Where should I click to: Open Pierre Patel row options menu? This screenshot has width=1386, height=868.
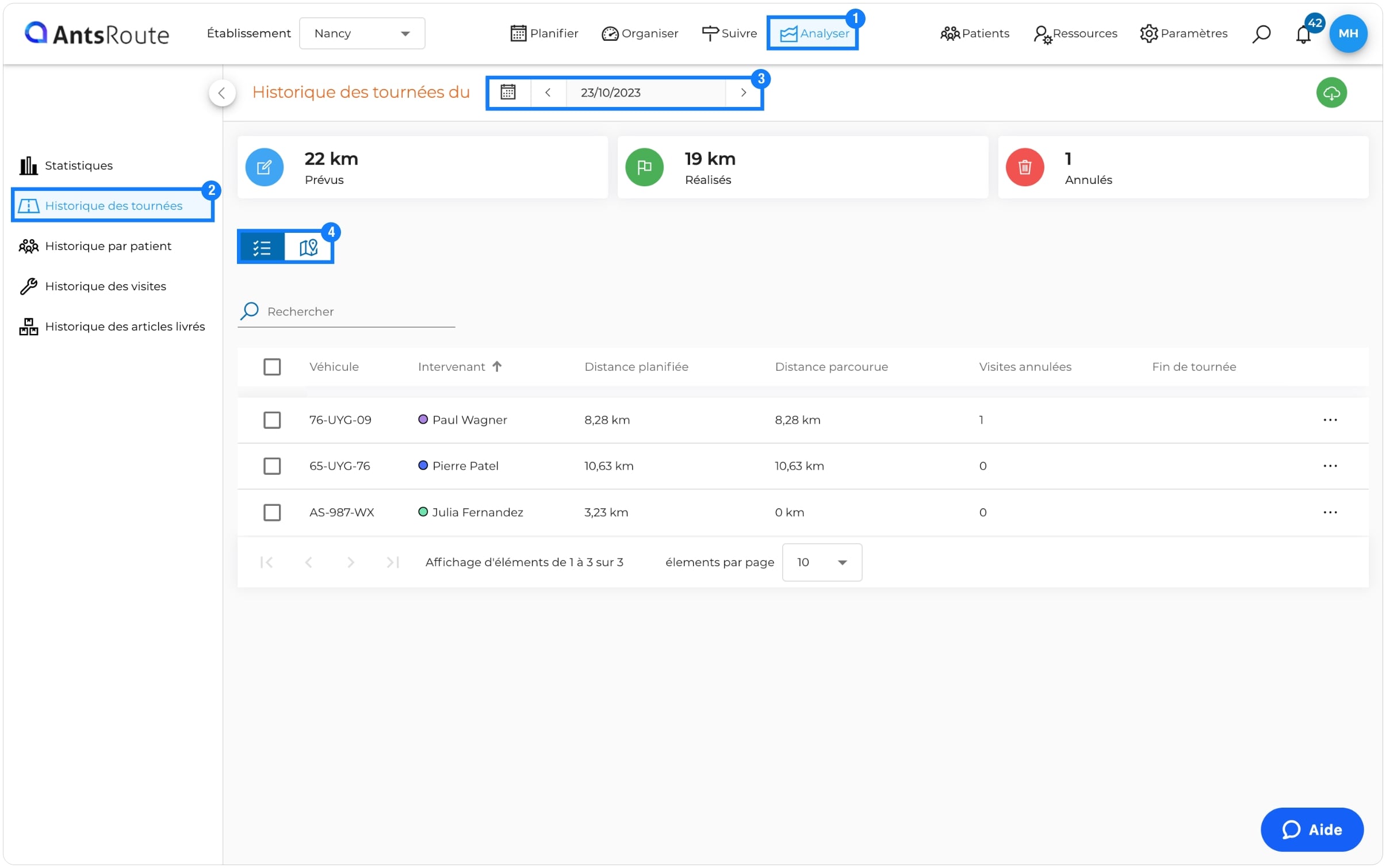[x=1330, y=466]
